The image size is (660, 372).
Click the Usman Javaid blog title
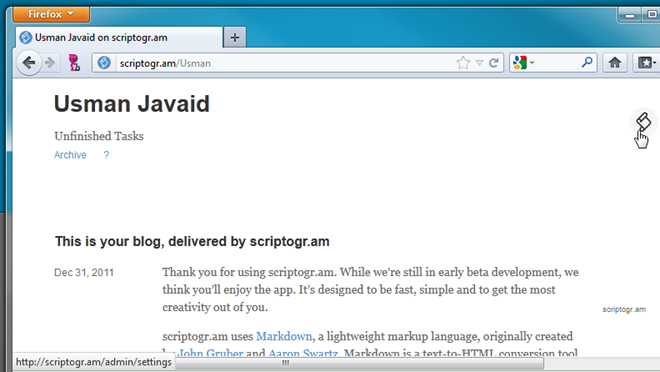pyautogui.click(x=132, y=104)
